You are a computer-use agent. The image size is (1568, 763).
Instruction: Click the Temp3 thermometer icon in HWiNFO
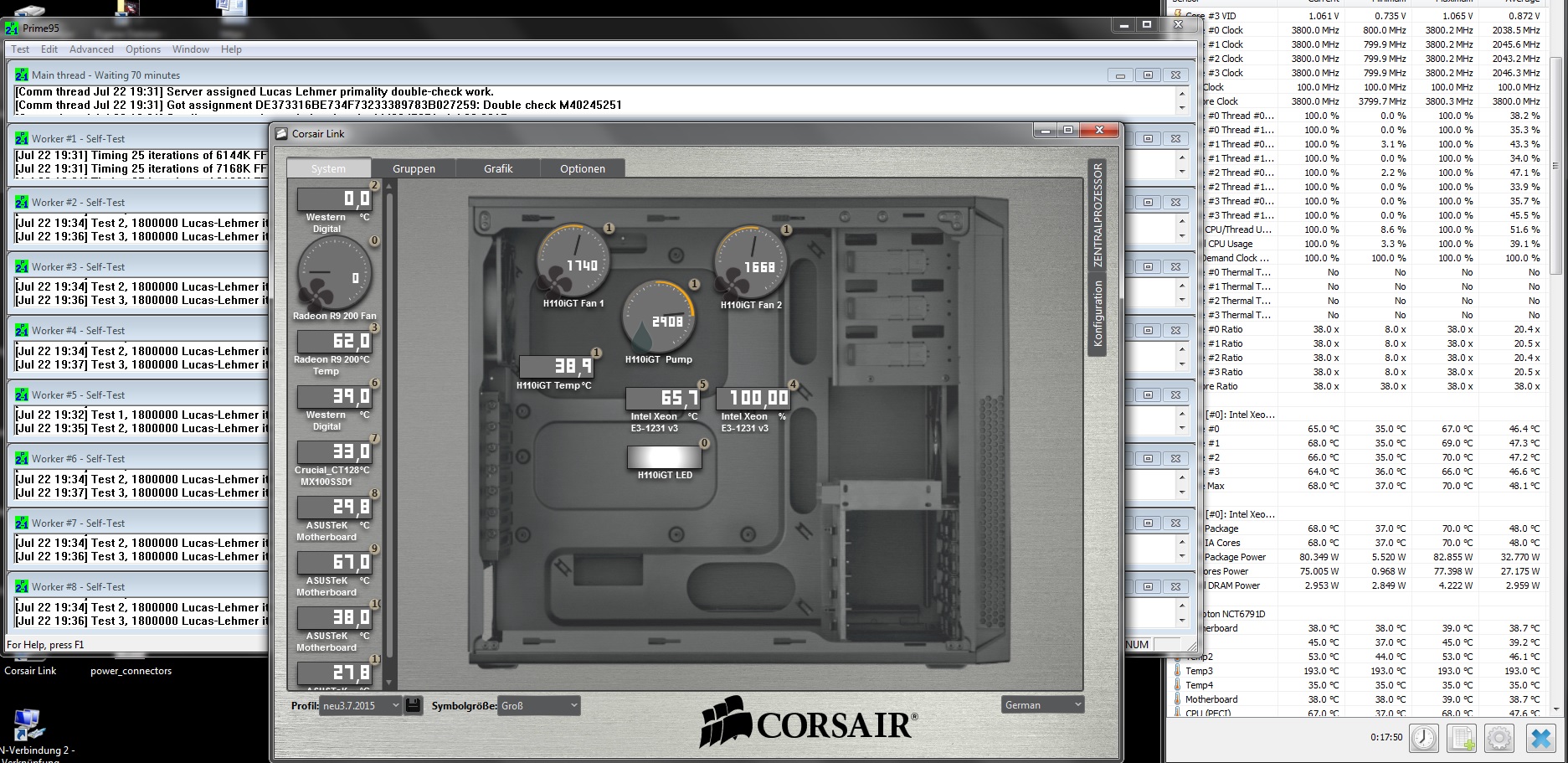(x=1177, y=671)
